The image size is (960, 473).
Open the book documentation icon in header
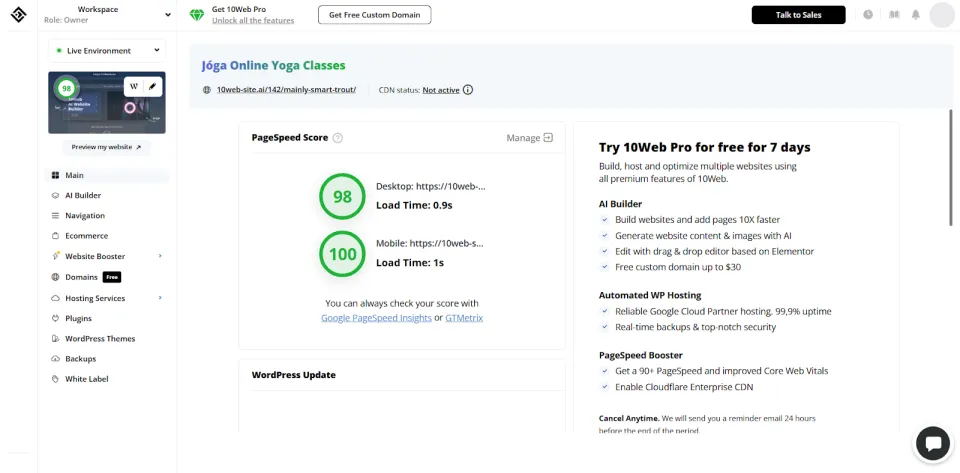coord(894,15)
